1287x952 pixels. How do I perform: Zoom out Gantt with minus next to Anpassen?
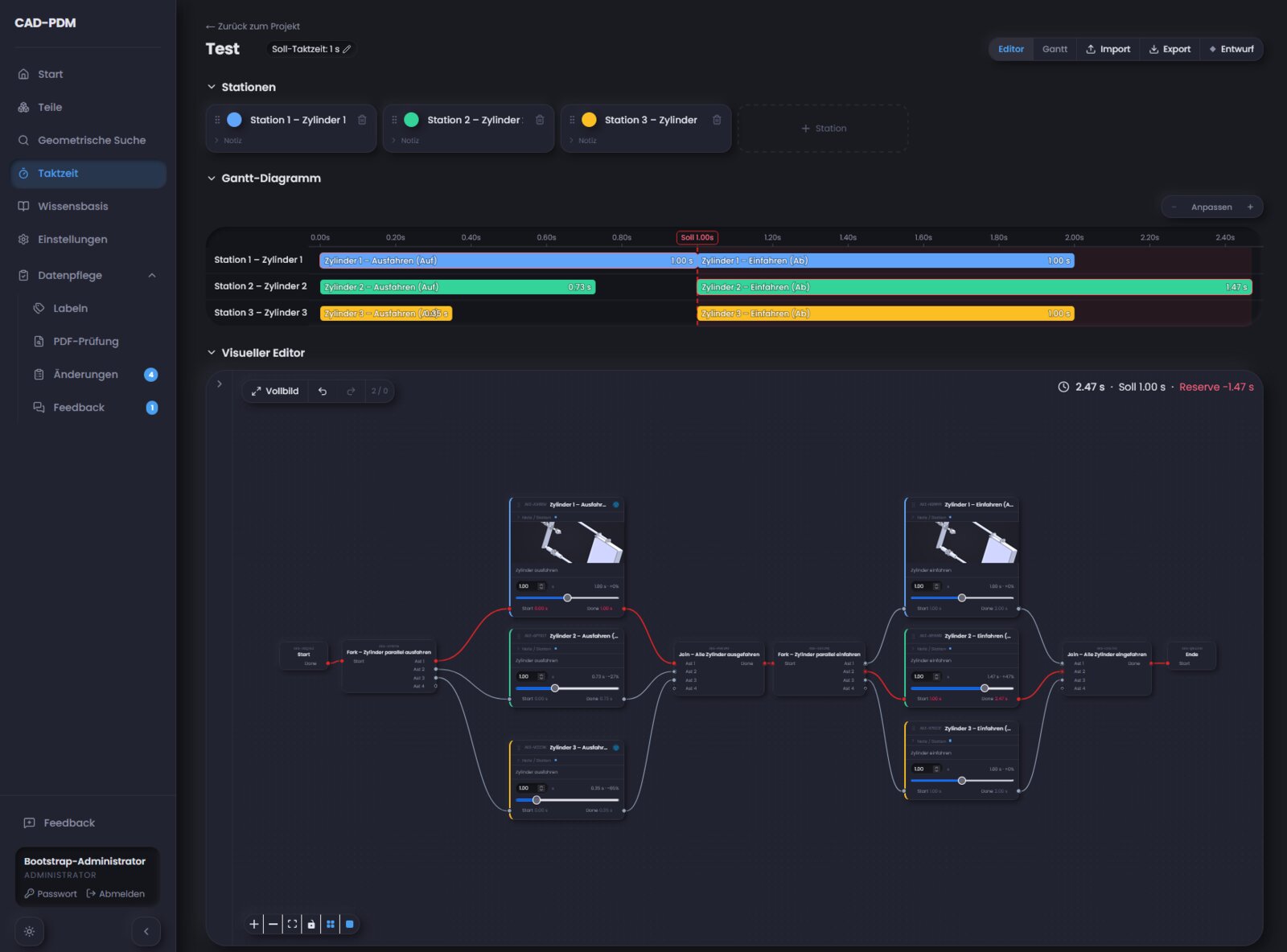point(1174,207)
